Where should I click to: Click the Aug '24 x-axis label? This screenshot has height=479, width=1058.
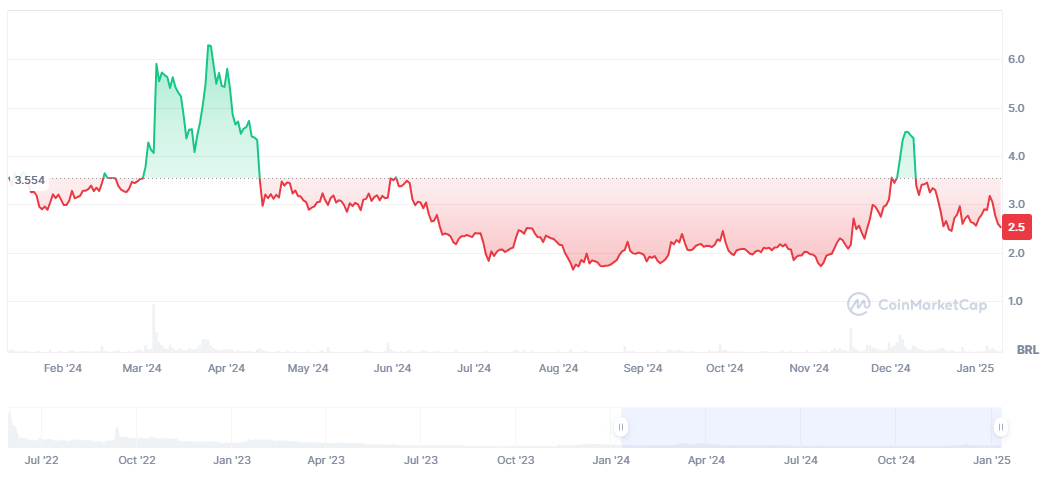pos(559,368)
